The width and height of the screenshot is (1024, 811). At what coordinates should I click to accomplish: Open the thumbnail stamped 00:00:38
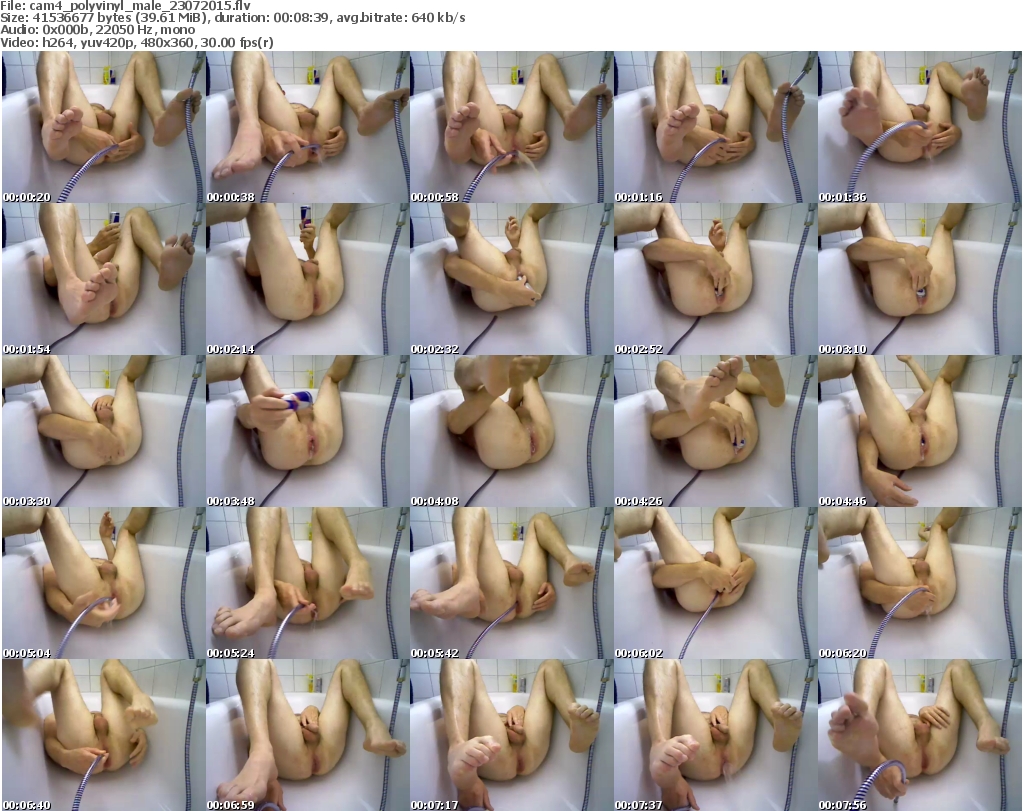308,127
